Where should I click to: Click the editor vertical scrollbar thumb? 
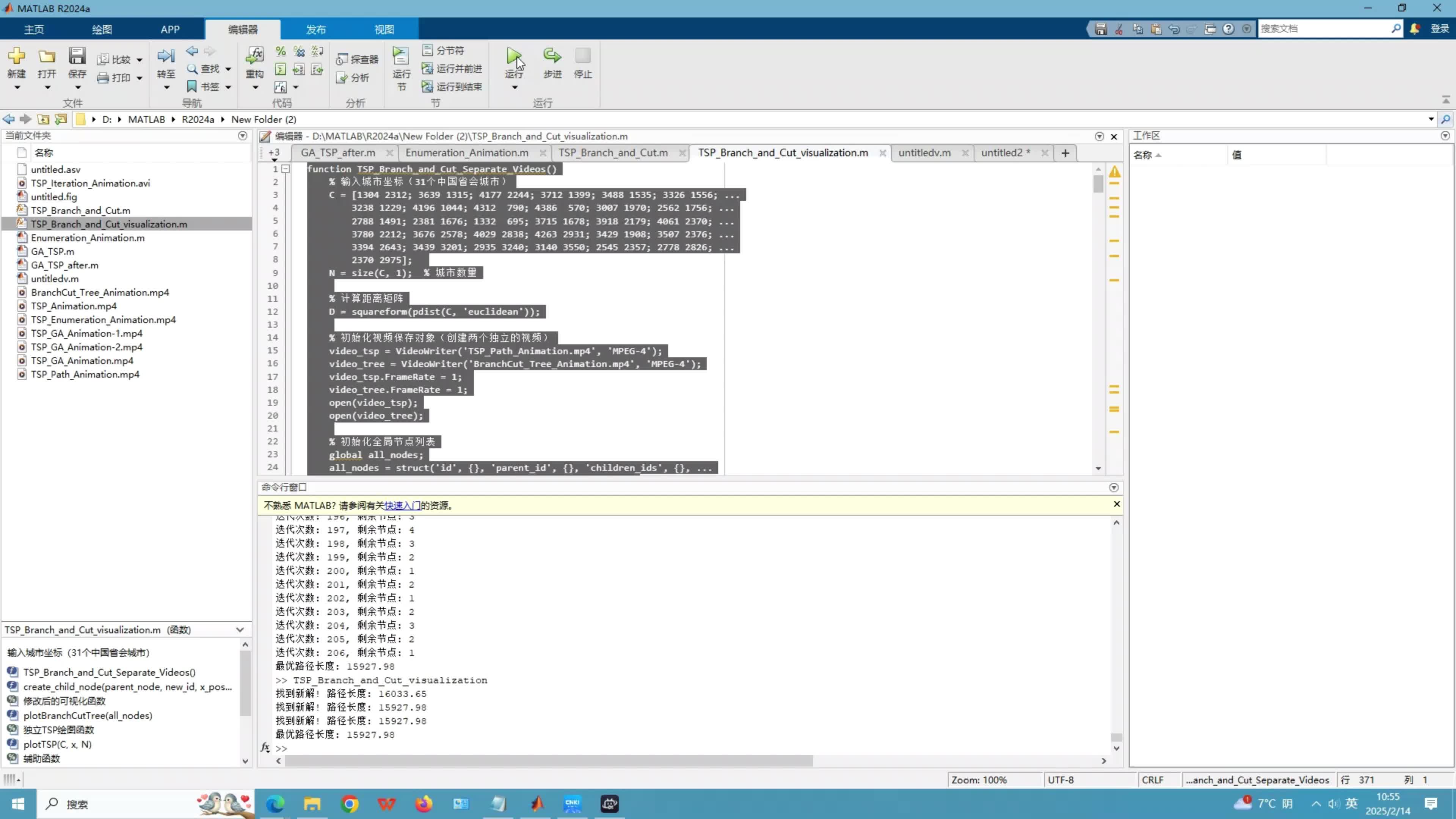coord(1098,184)
